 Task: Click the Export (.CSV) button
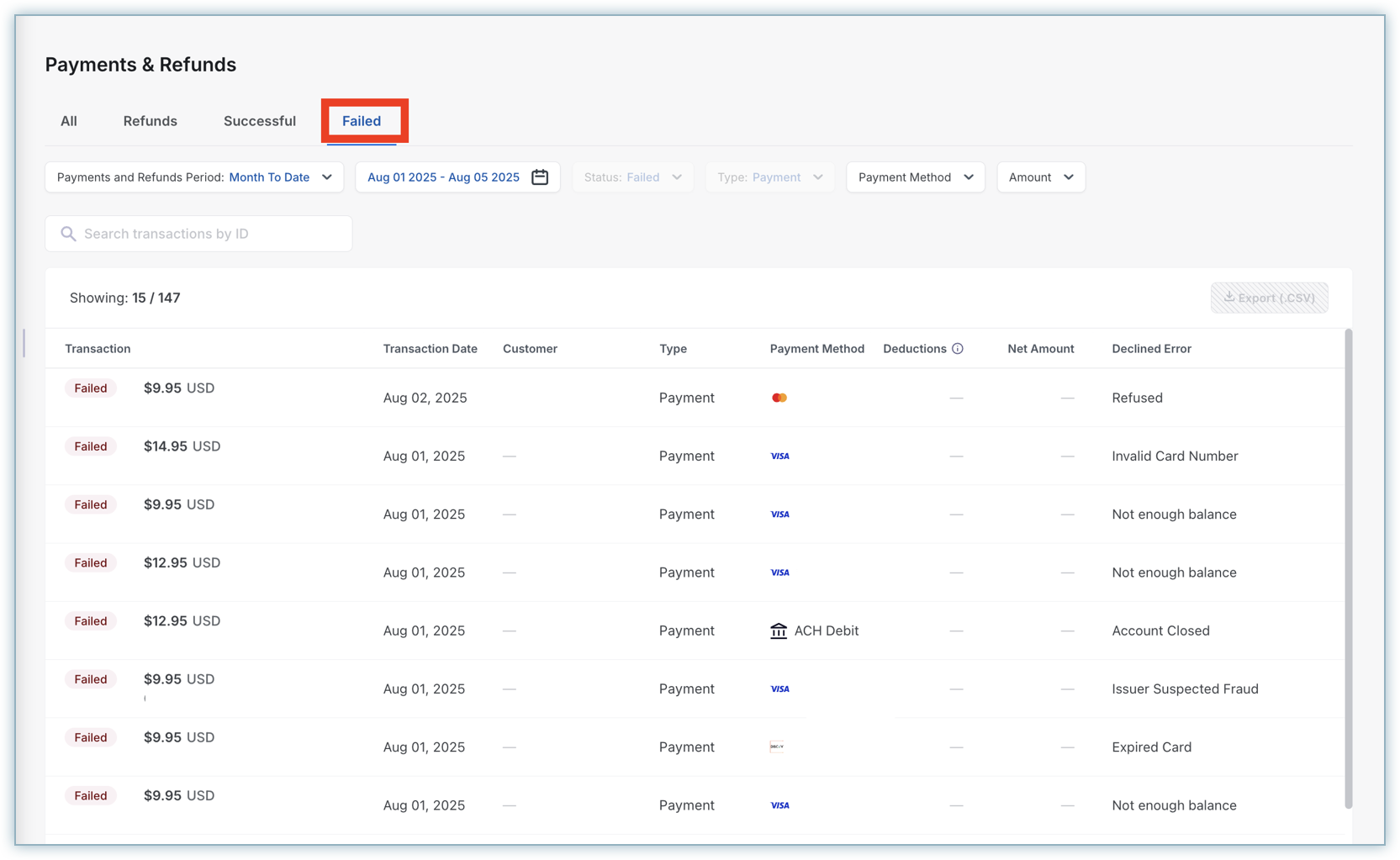[x=1270, y=298]
